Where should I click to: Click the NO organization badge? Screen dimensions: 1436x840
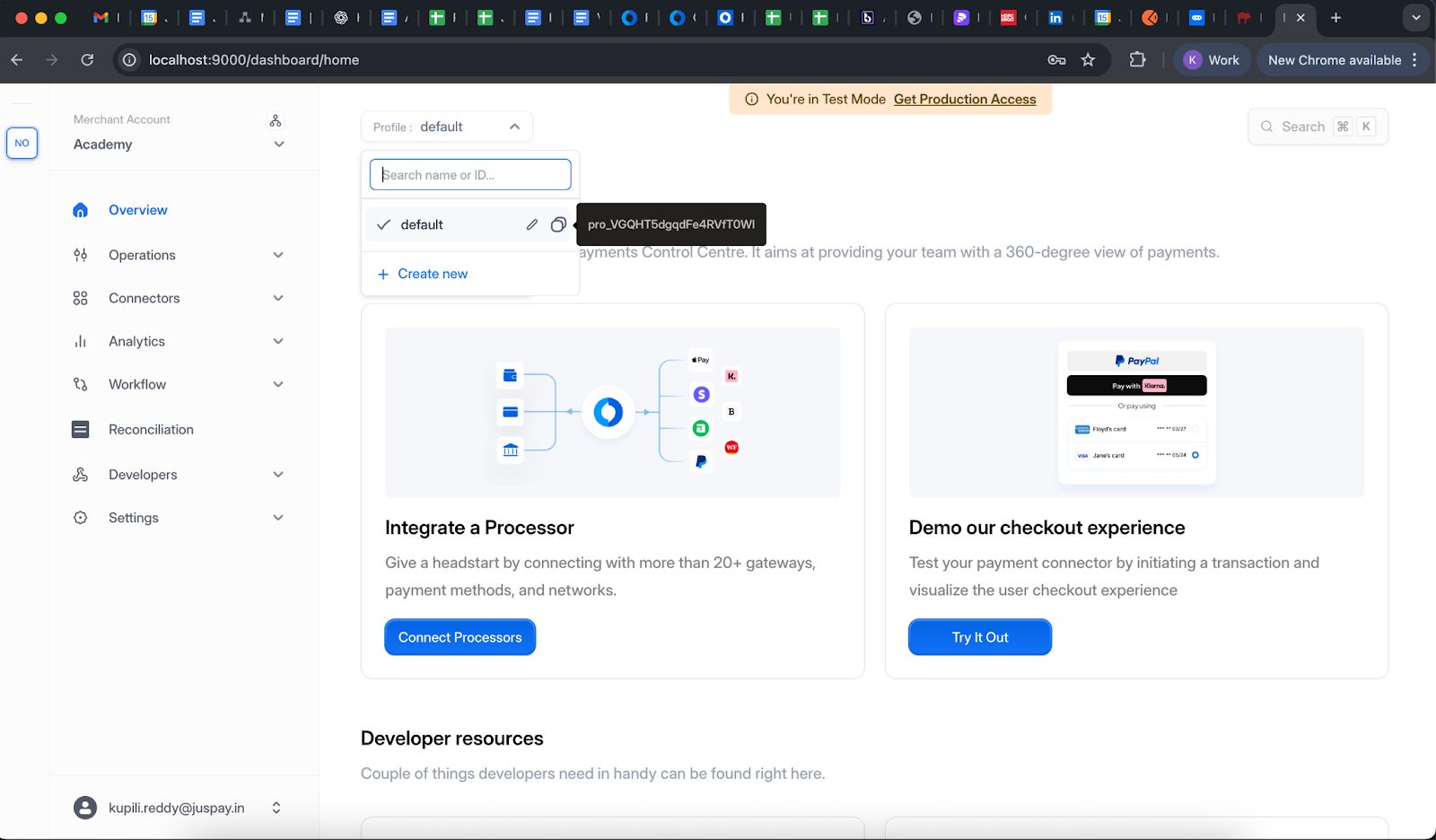tap(22, 144)
